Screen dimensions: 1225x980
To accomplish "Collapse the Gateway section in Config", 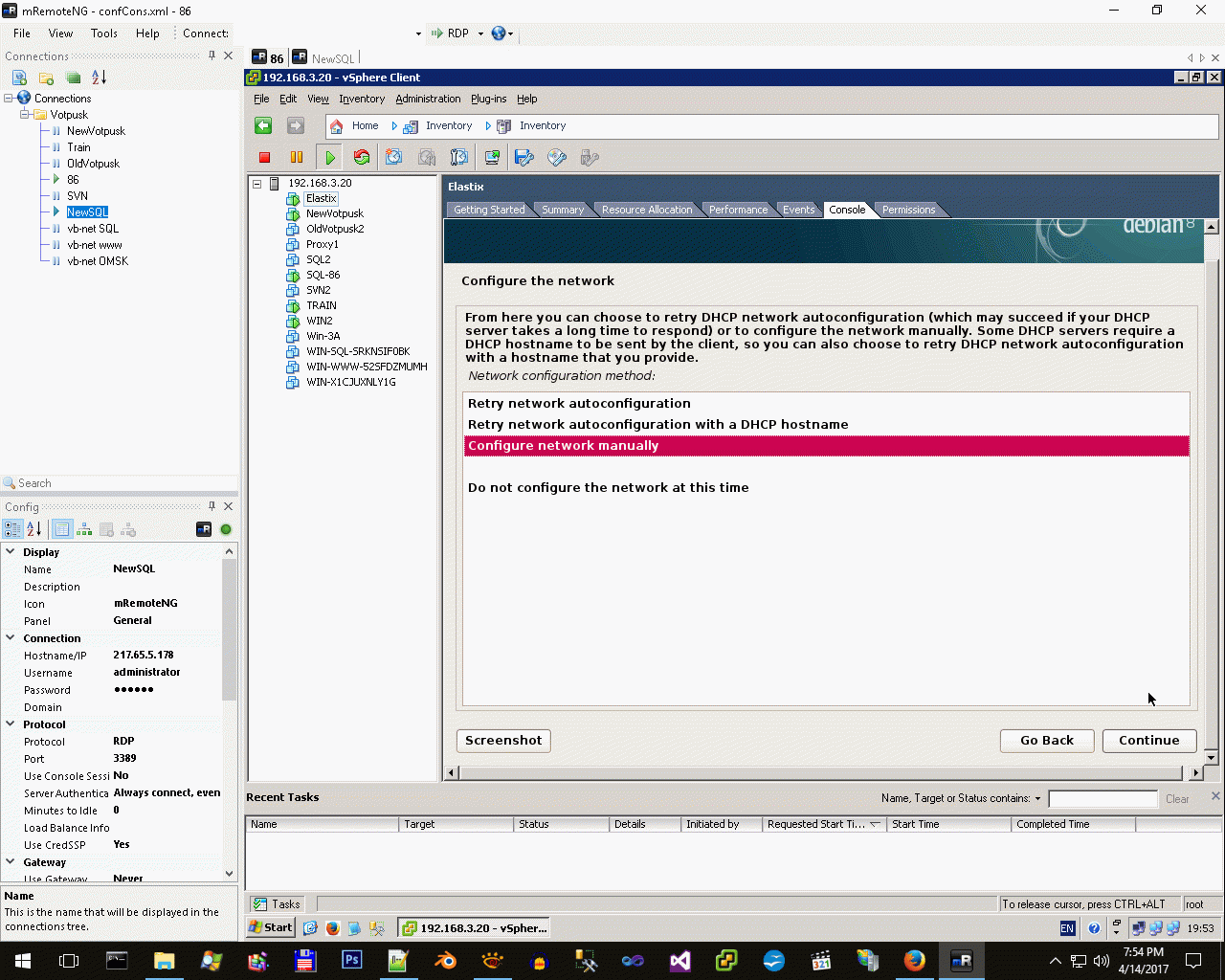I will pyautogui.click(x=11, y=861).
